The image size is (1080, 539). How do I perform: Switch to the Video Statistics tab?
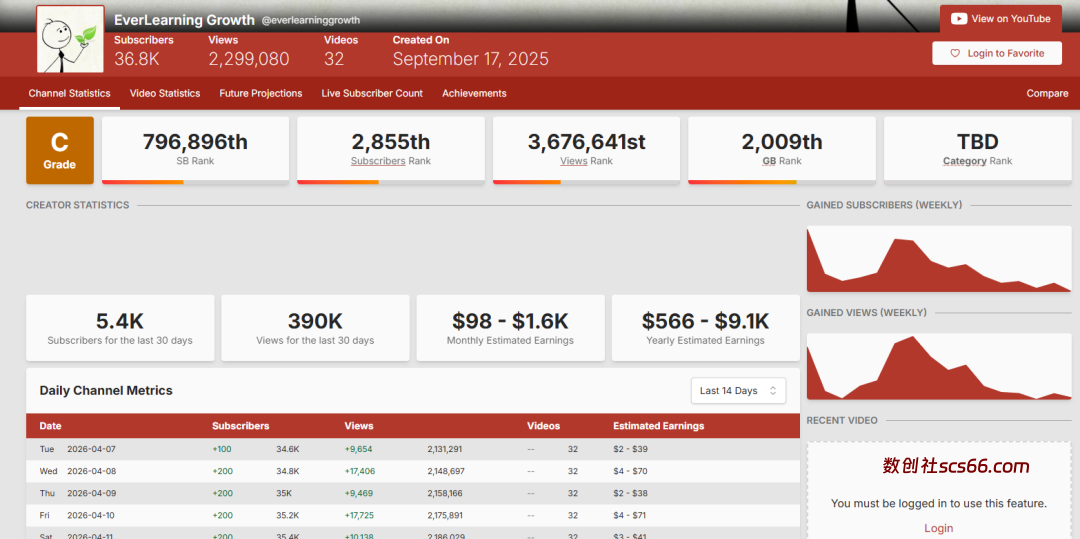tap(165, 93)
